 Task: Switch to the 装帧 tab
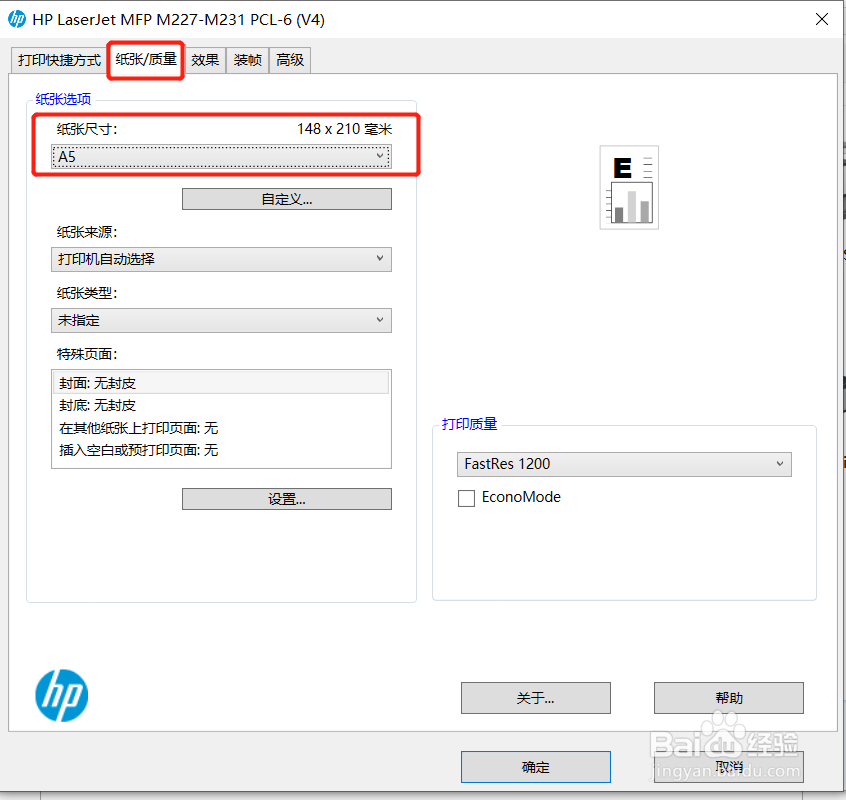248,60
